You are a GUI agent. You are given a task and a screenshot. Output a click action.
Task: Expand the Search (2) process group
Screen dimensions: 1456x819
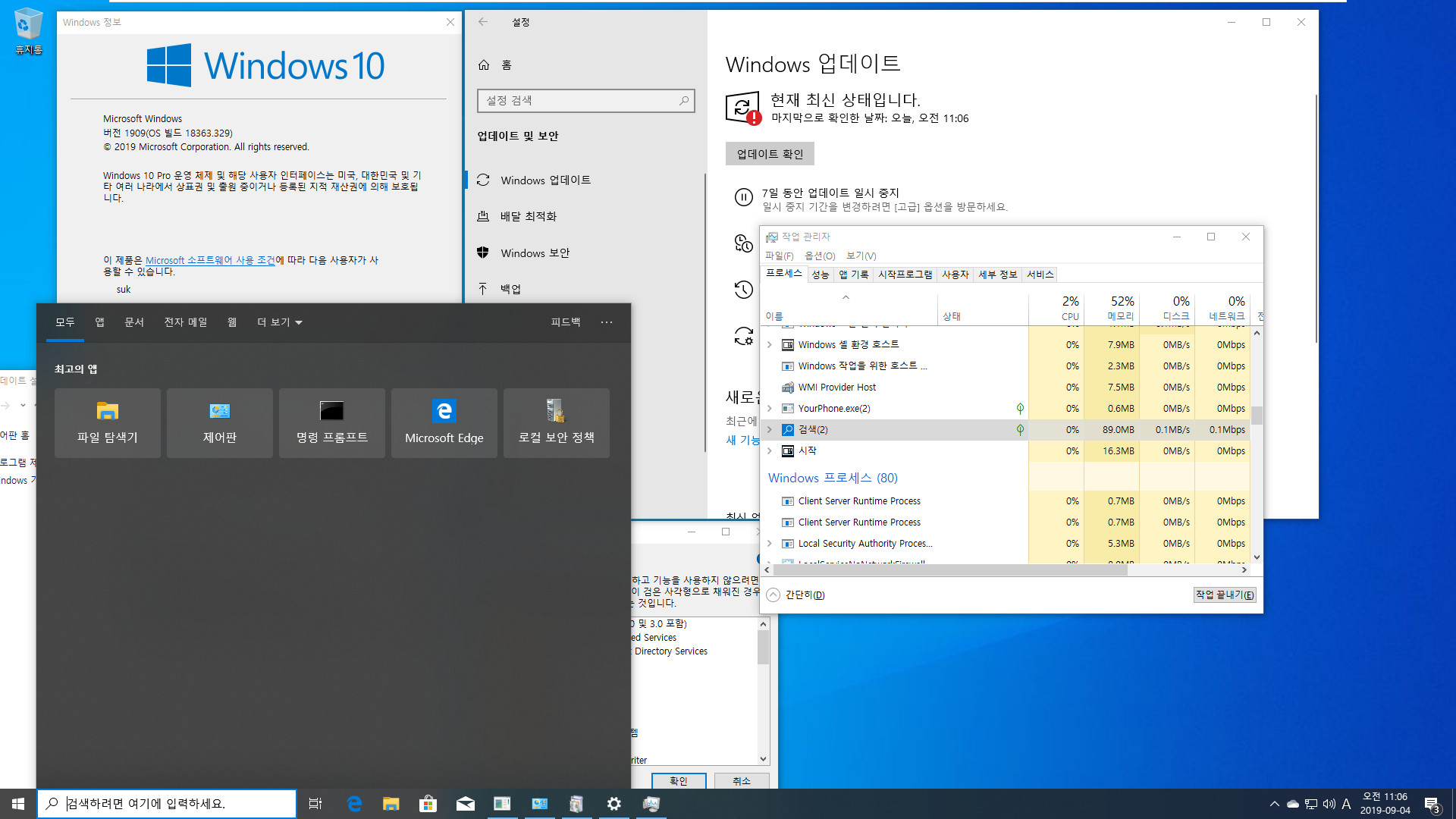click(x=770, y=430)
